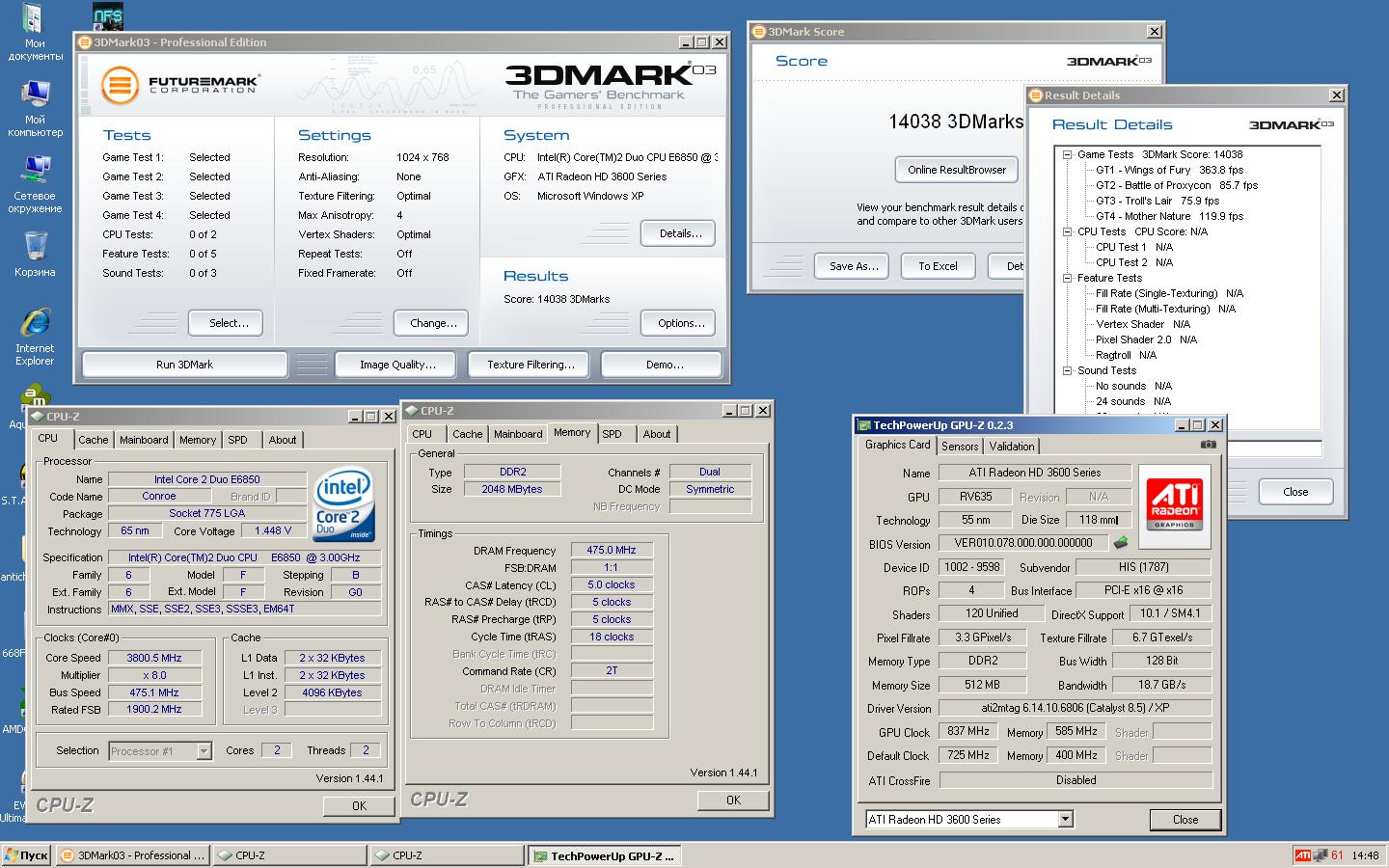Switch to TechPowerUp GPU-Z taskbar button
Viewport: 1389px width, 868px height.
click(604, 855)
